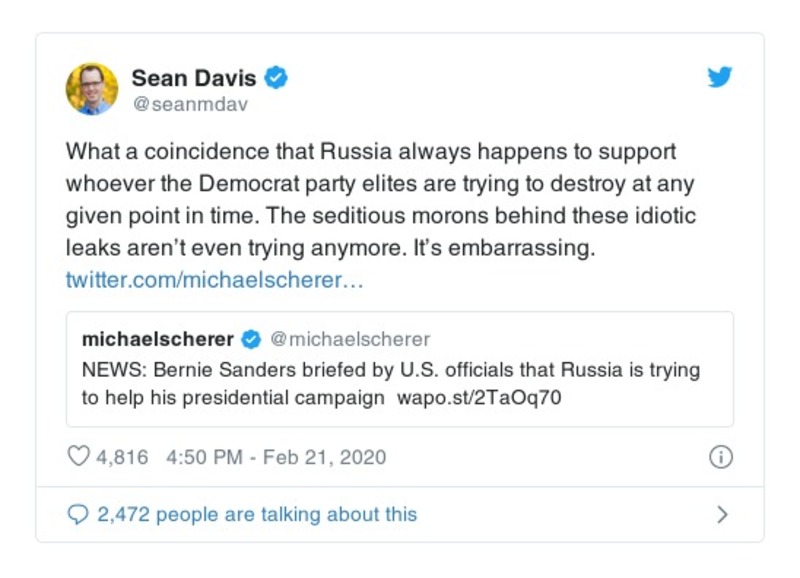Click the quoted michaelscherer username
Screen dimensions: 800x578
coord(158,338)
